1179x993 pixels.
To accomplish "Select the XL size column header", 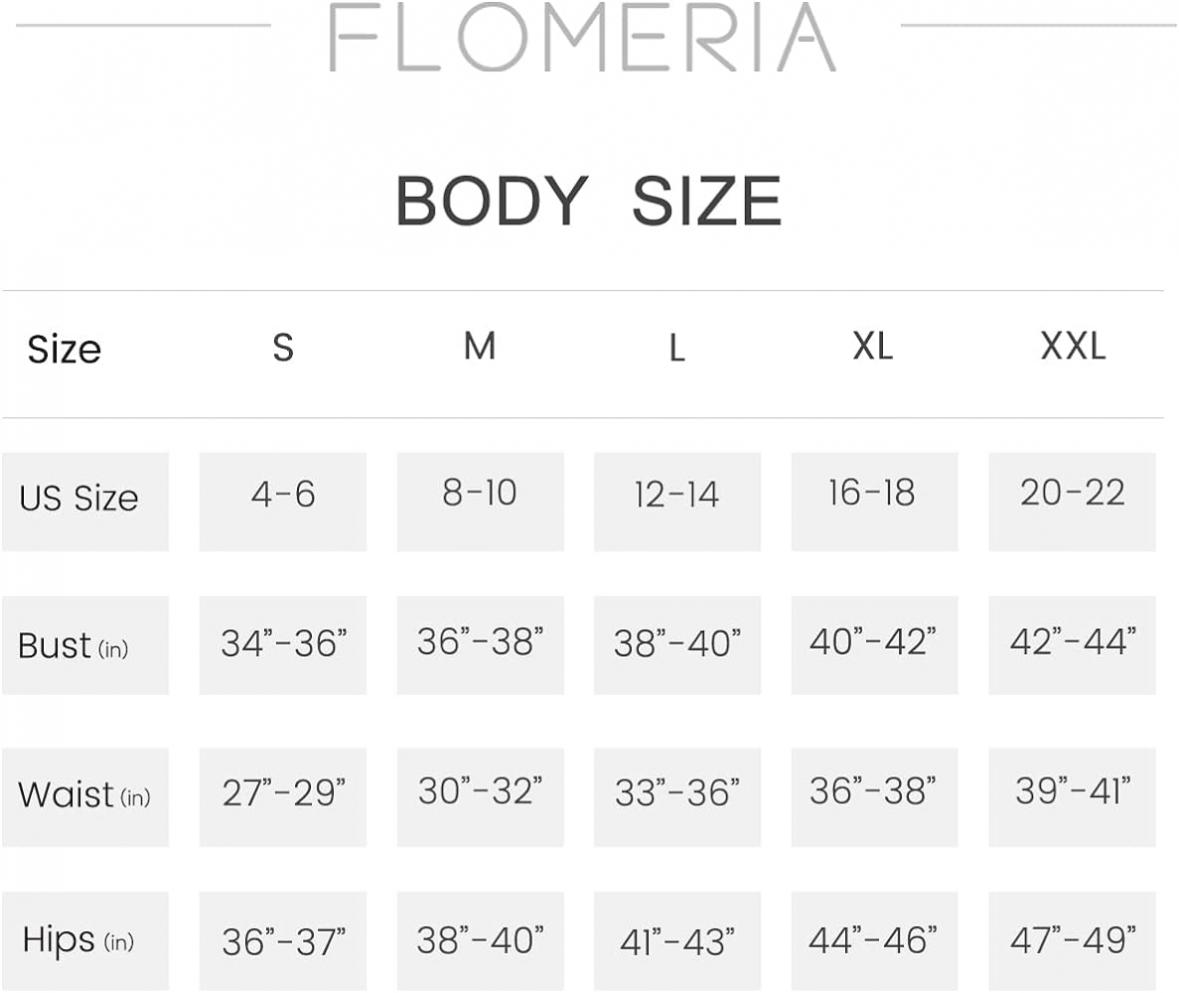I will pos(873,346).
